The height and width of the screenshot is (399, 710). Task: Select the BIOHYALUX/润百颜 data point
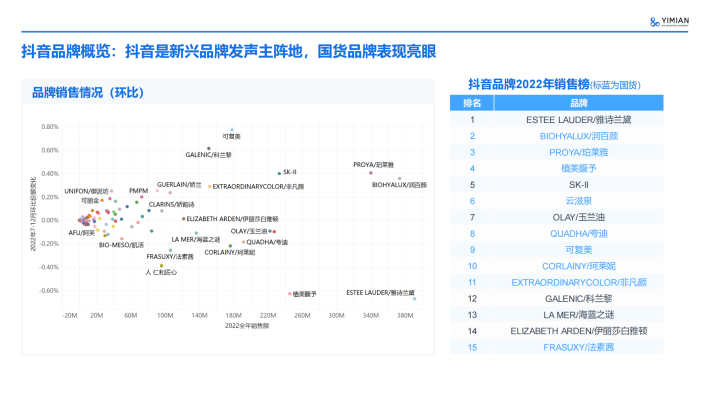[399, 178]
